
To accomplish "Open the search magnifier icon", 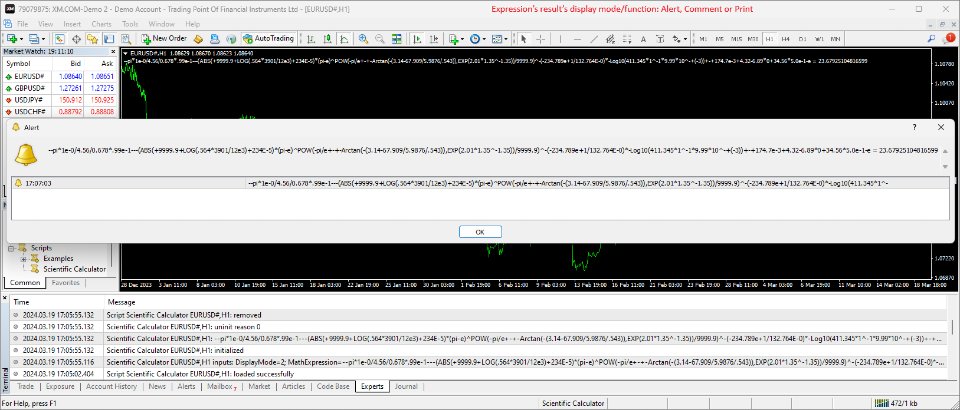I will (x=931, y=39).
